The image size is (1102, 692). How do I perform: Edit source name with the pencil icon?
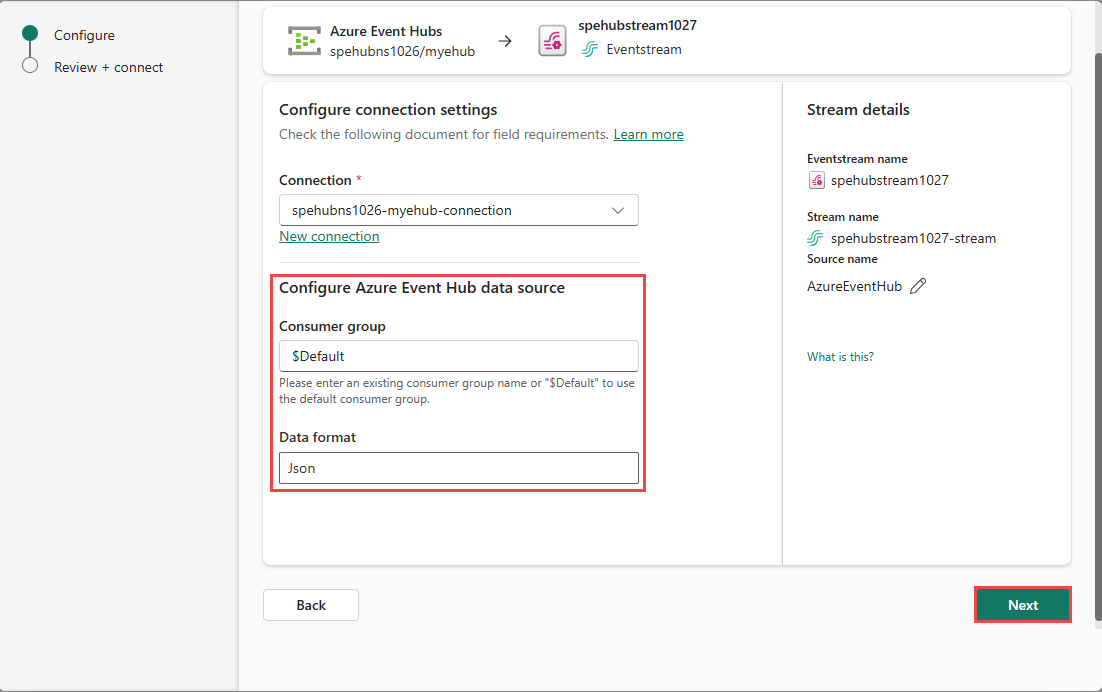click(918, 286)
